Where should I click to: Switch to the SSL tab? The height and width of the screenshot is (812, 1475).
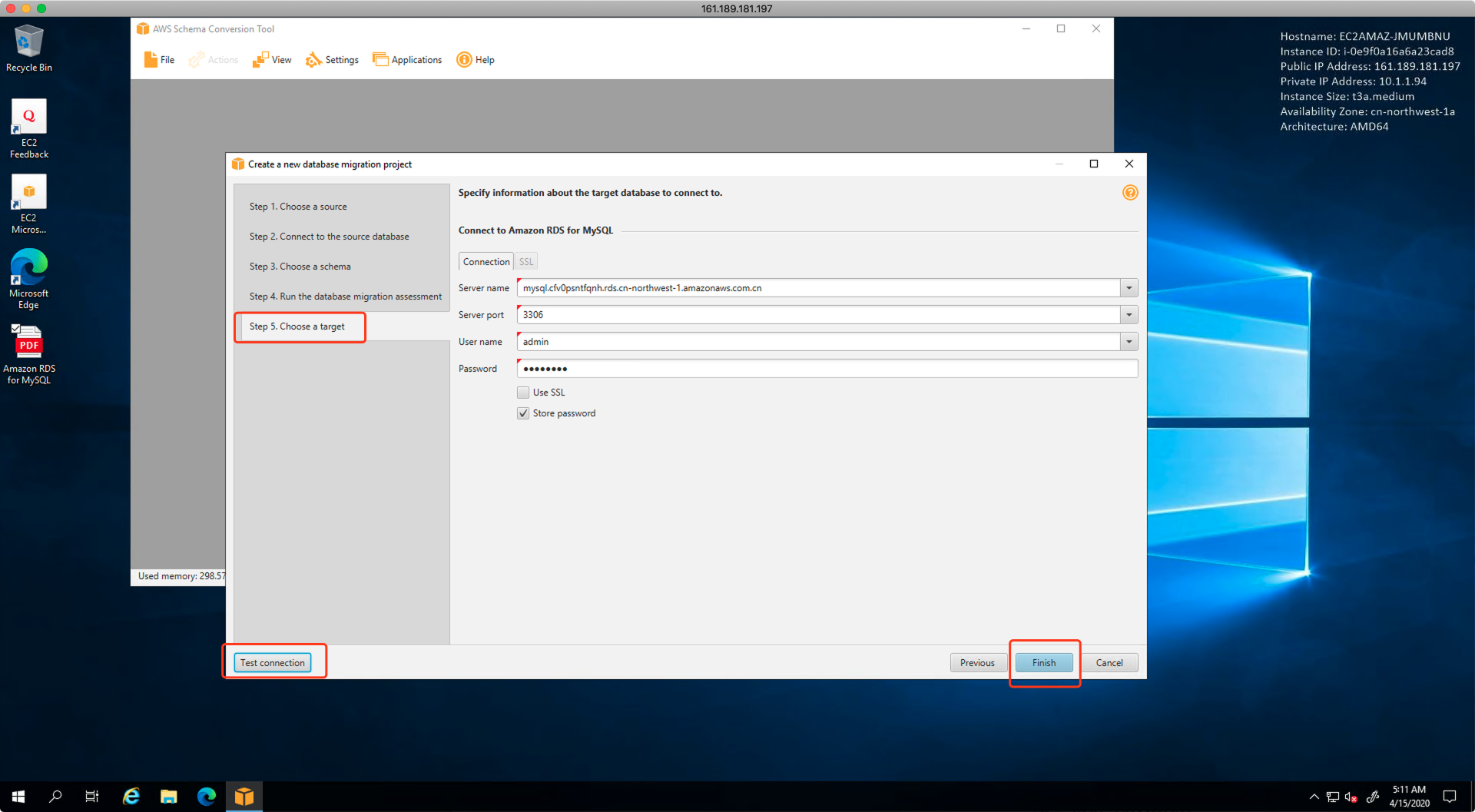525,262
